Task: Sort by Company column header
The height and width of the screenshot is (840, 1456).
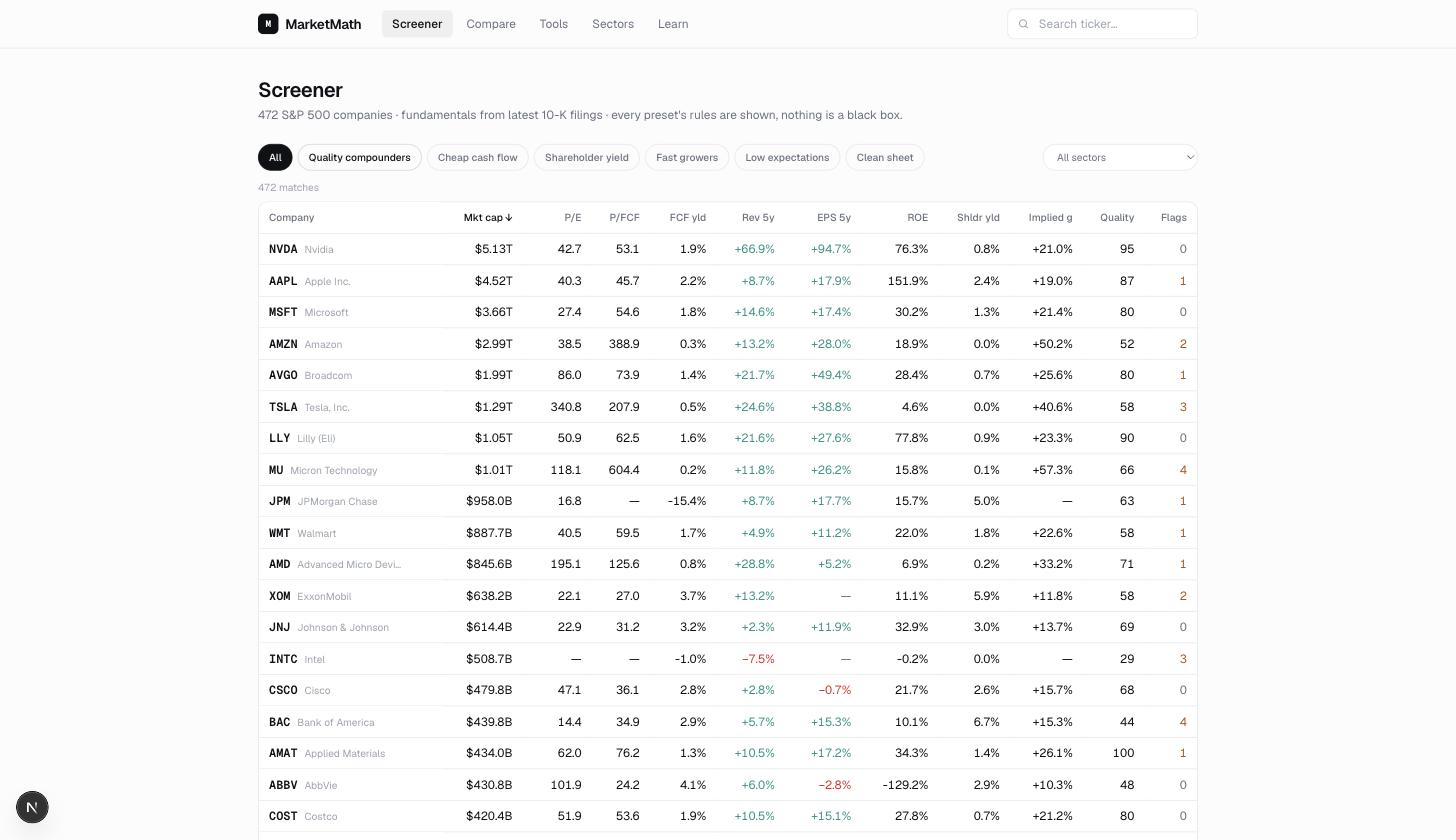Action: tap(291, 218)
